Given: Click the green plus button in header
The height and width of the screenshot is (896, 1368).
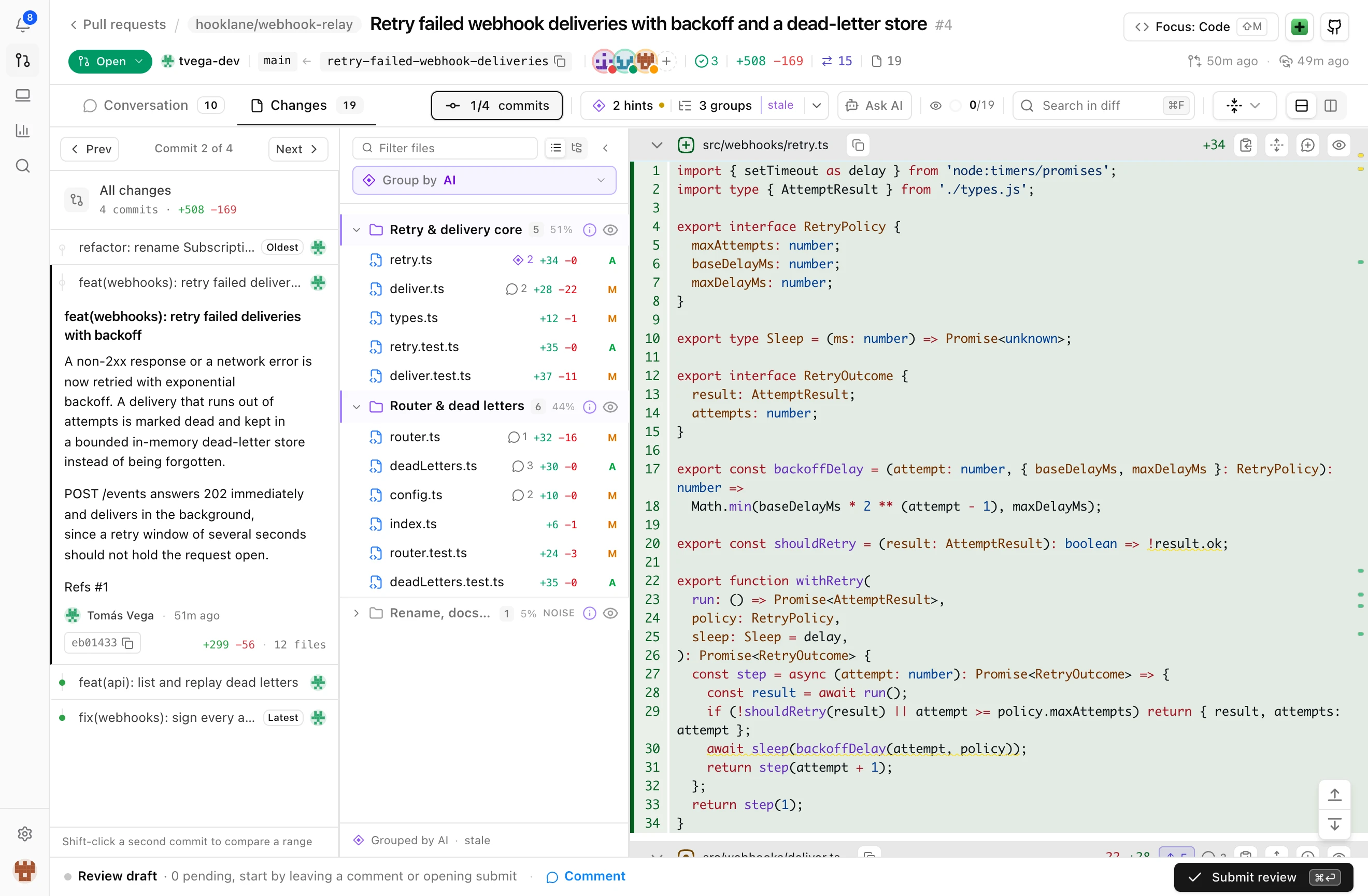Looking at the screenshot, I should pyautogui.click(x=1299, y=26).
